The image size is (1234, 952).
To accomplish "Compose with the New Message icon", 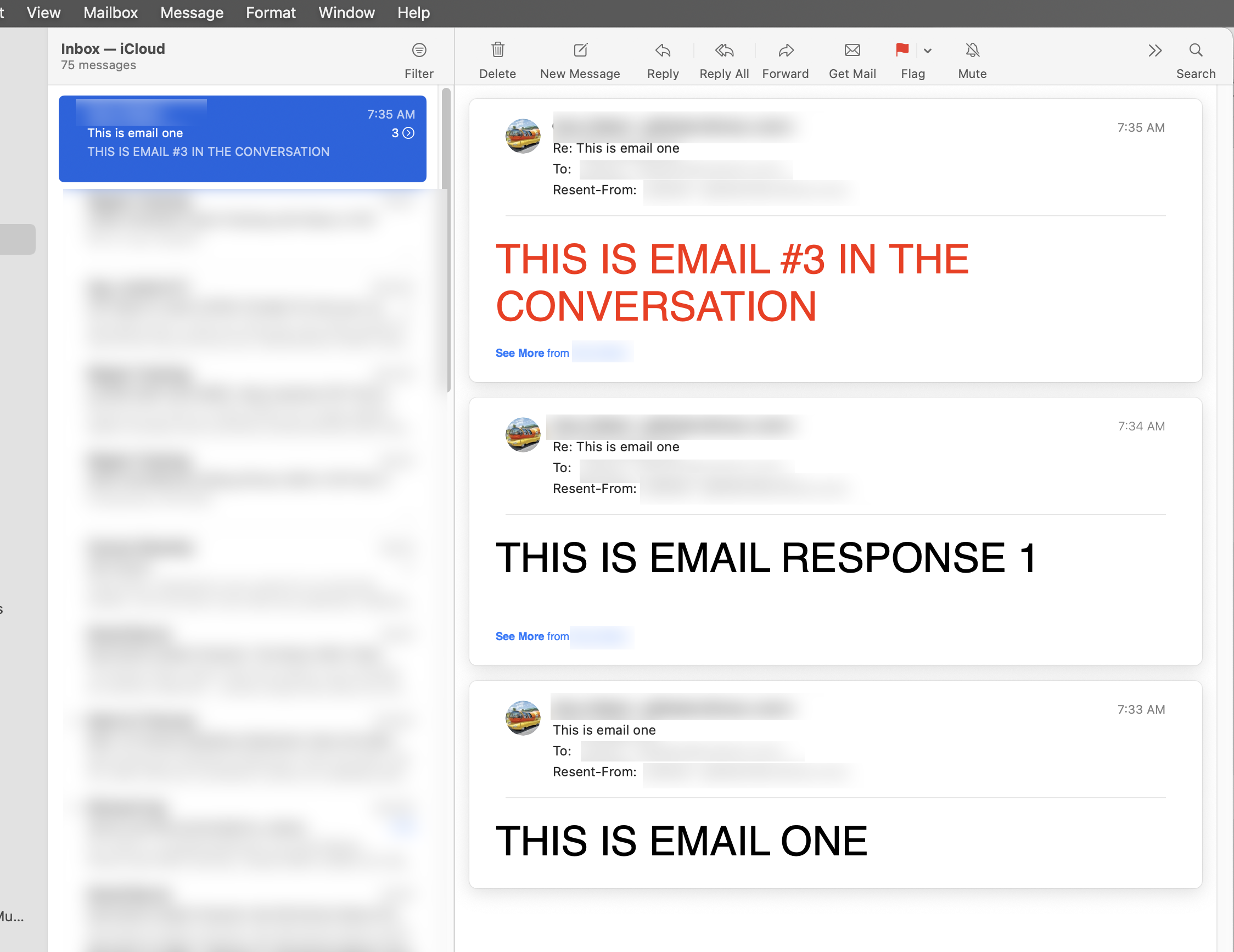I will 580,51.
